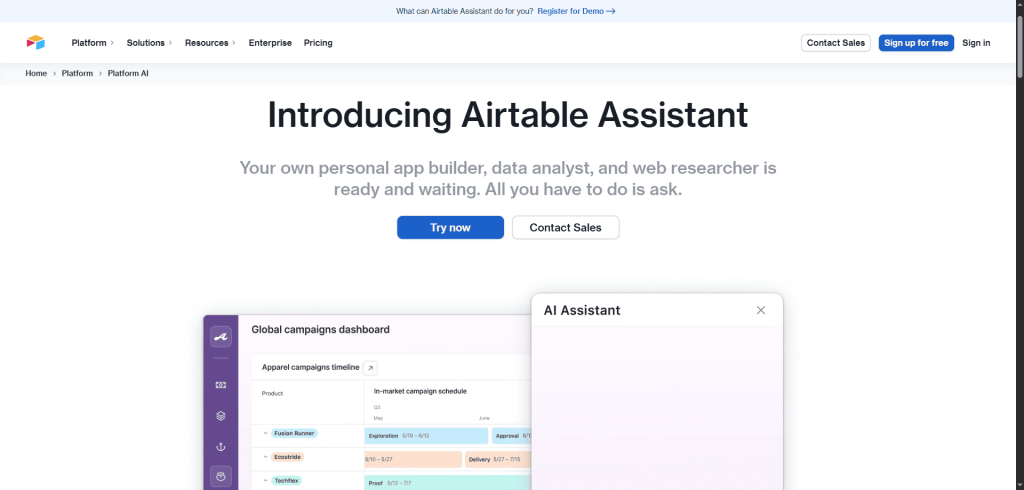Screen dimensions: 1024x490
Task: Select the Approval timeline bar
Action: (x=511, y=436)
